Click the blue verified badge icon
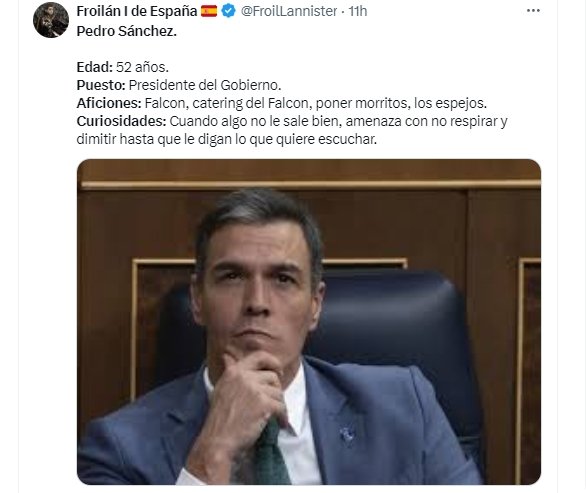Viewport: 586px width, 493px height. point(229,11)
